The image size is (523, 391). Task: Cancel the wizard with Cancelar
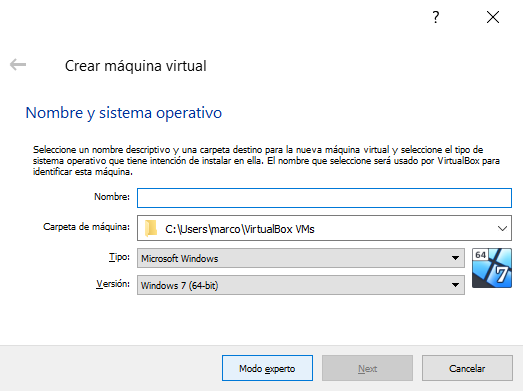point(467,368)
